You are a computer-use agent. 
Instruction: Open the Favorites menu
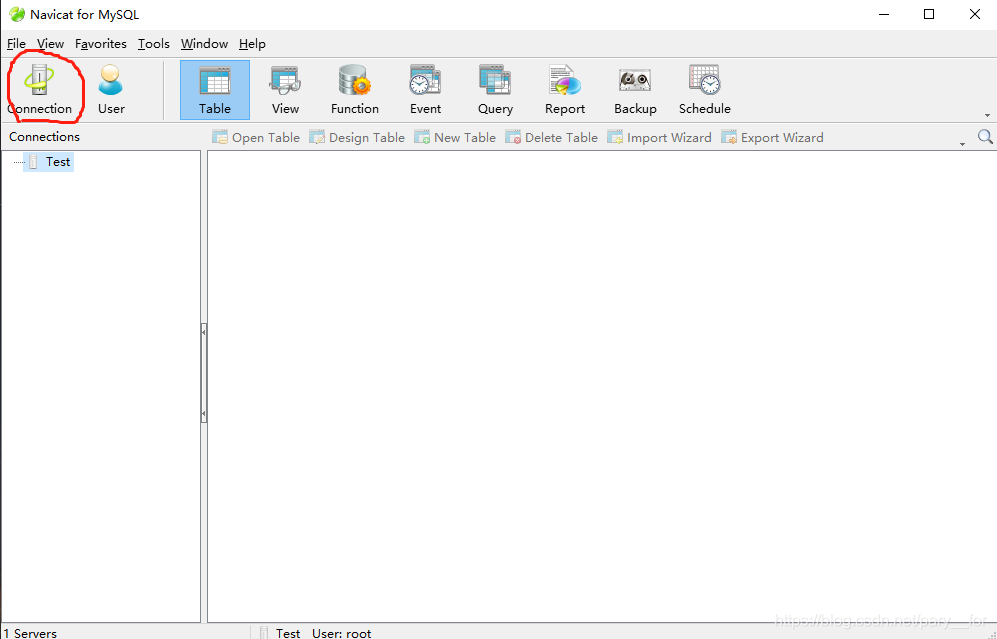[101, 44]
